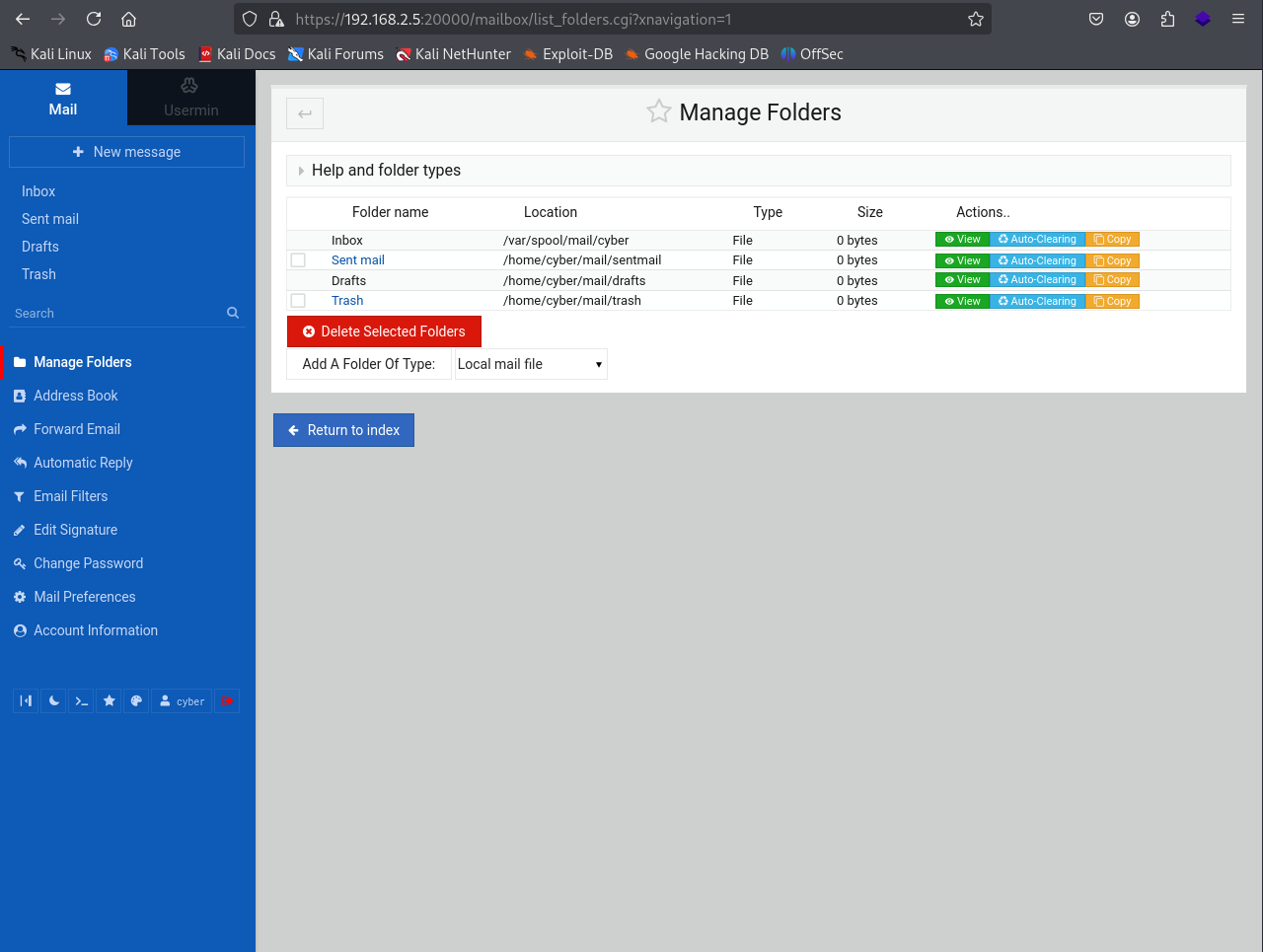Click Return to index button
Screen dimensions: 1263x952
(343, 430)
